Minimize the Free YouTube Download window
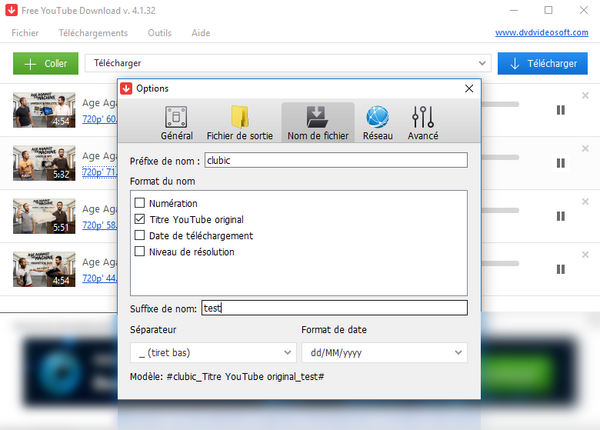This screenshot has height=430, width=600. (x=514, y=10)
